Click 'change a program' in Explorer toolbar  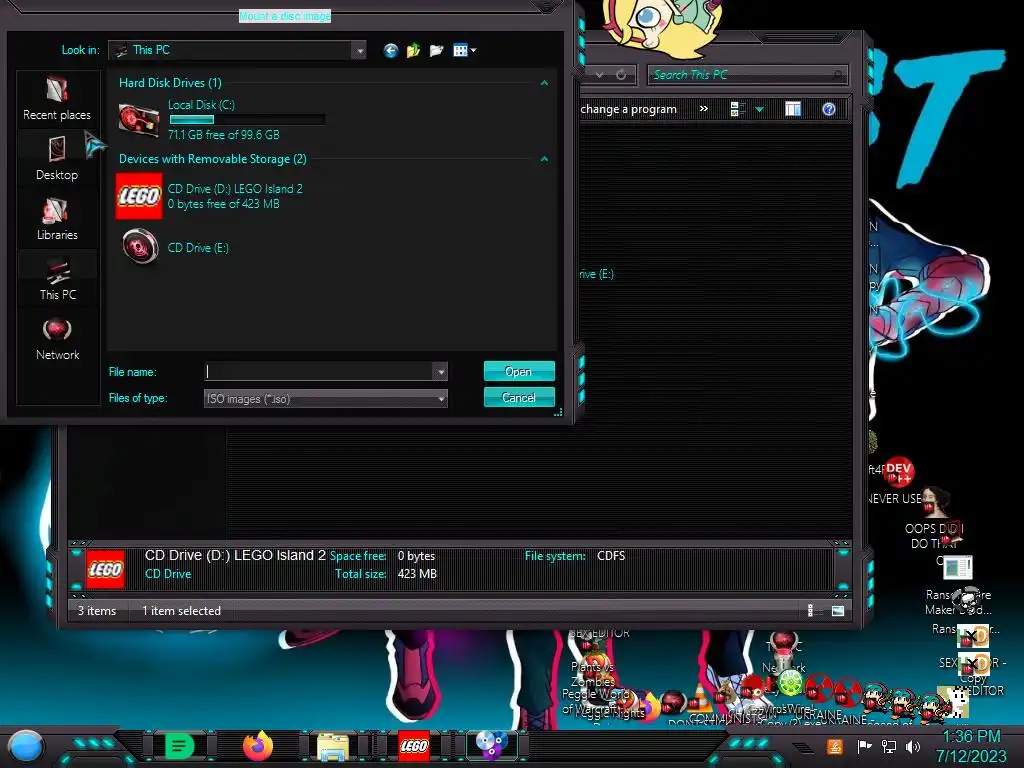[x=628, y=109]
